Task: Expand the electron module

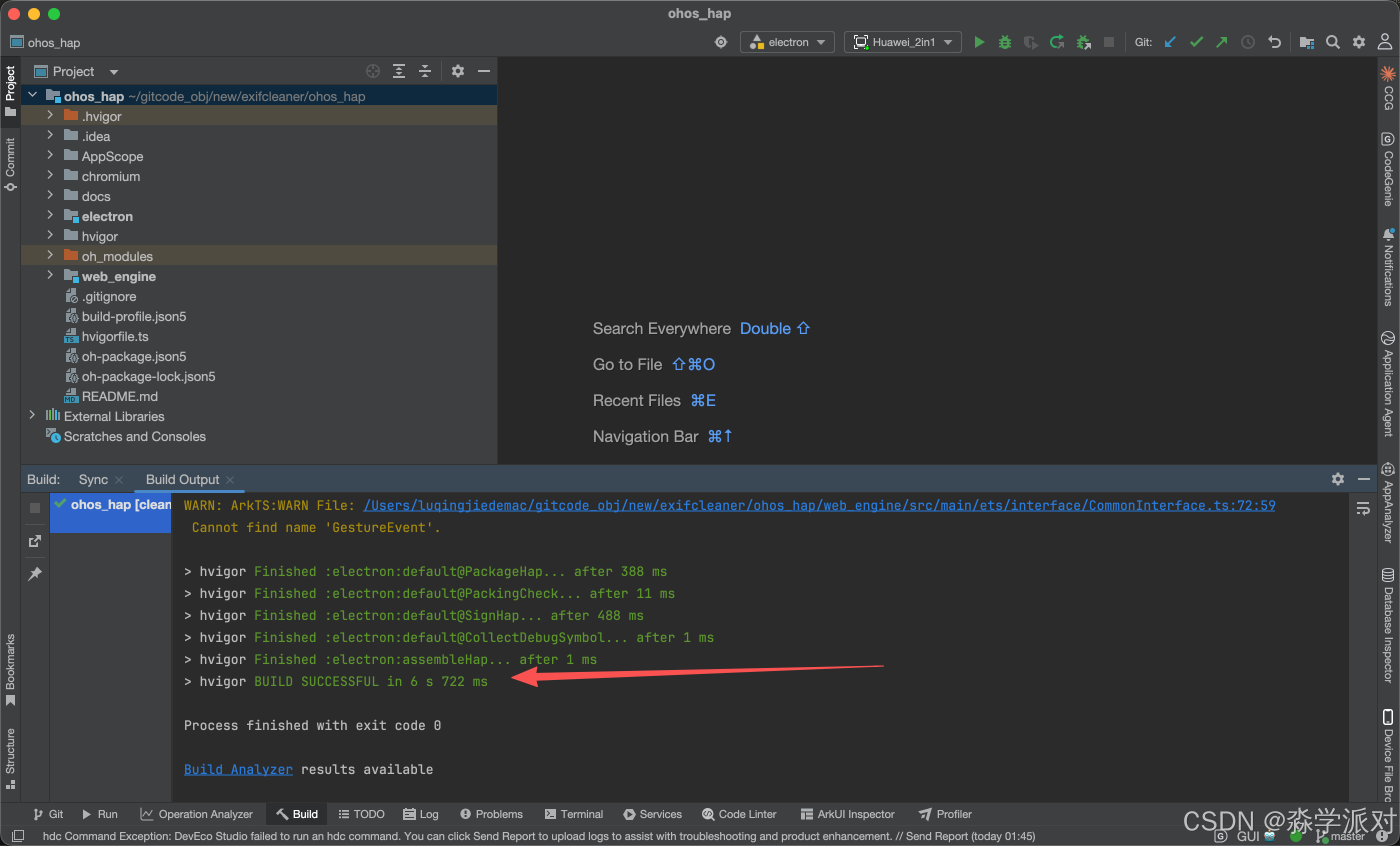Action: point(50,215)
